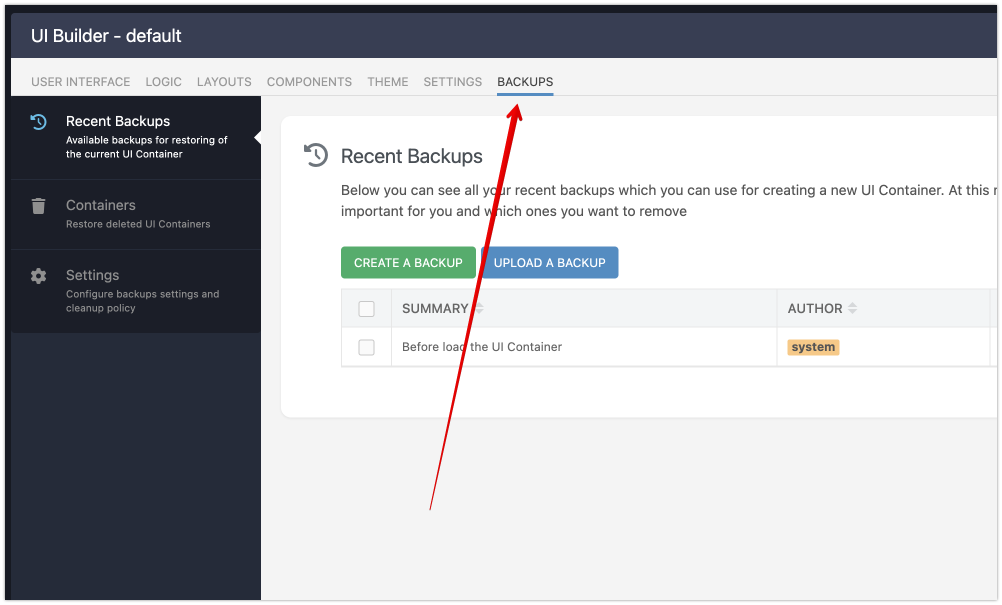
Task: Click the Containers trash icon
Action: click(38, 206)
